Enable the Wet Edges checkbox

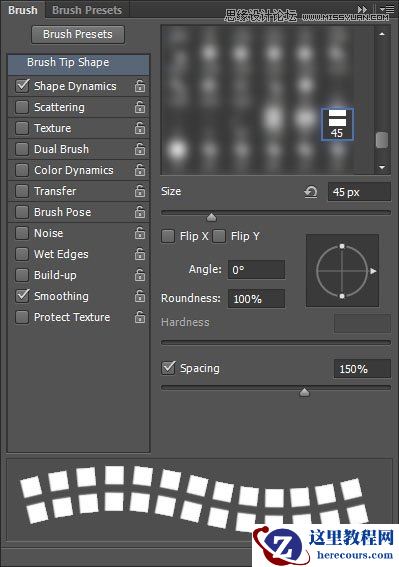[x=22, y=254]
